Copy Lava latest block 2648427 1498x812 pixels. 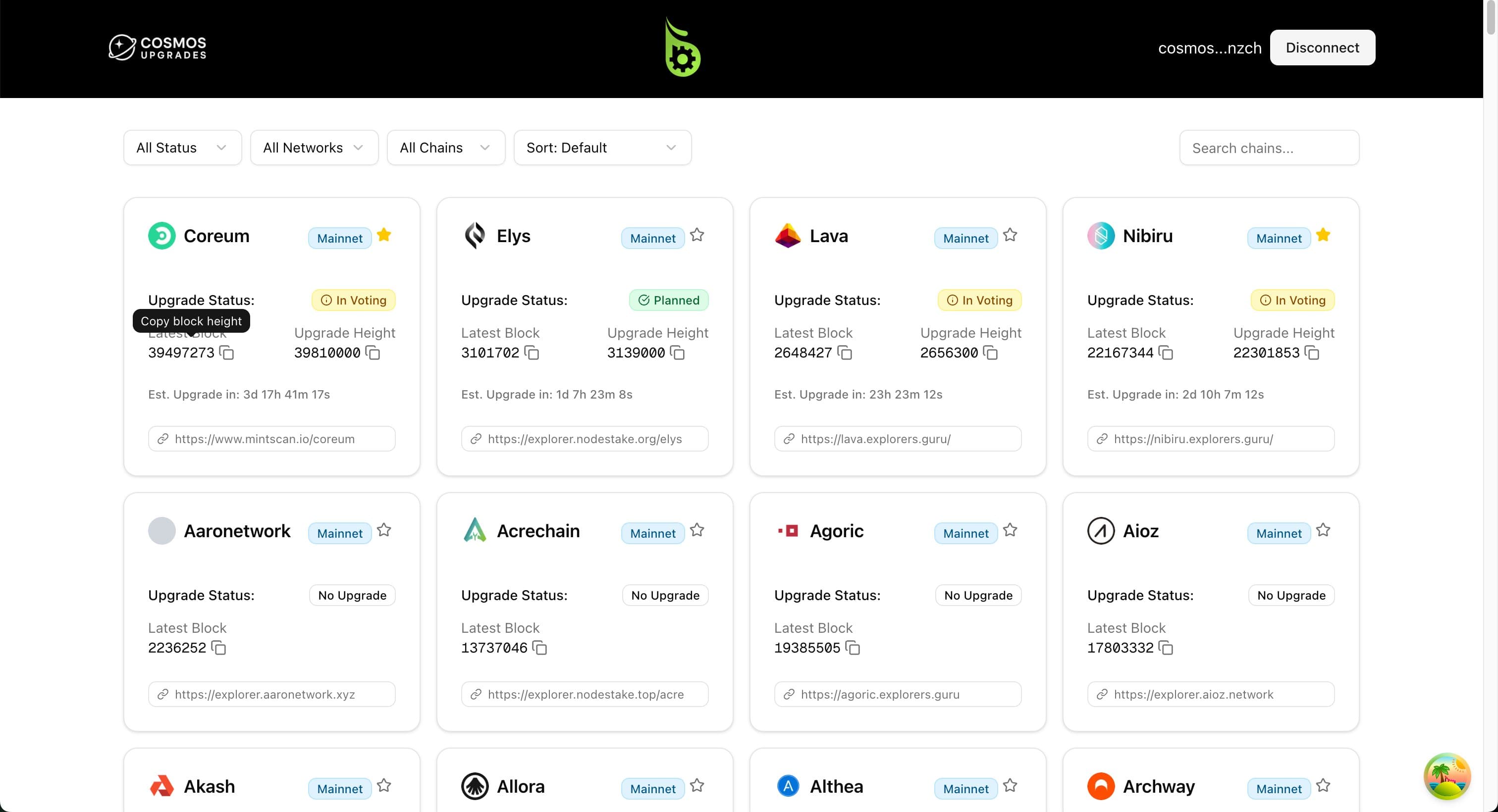[845, 353]
